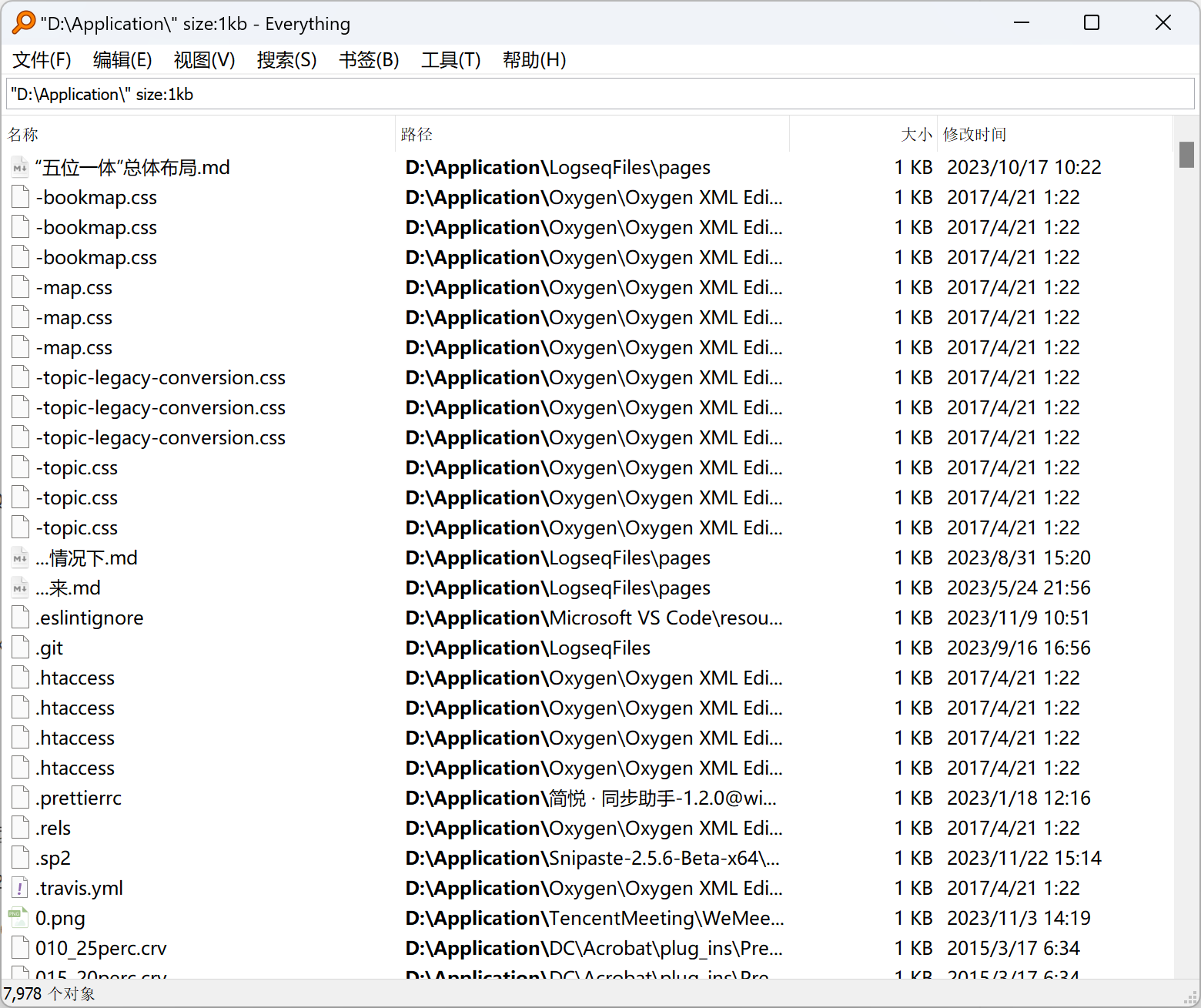Viewport: 1201px width, 1008px height.
Task: Open the 搜索(S) menu
Action: click(286, 60)
